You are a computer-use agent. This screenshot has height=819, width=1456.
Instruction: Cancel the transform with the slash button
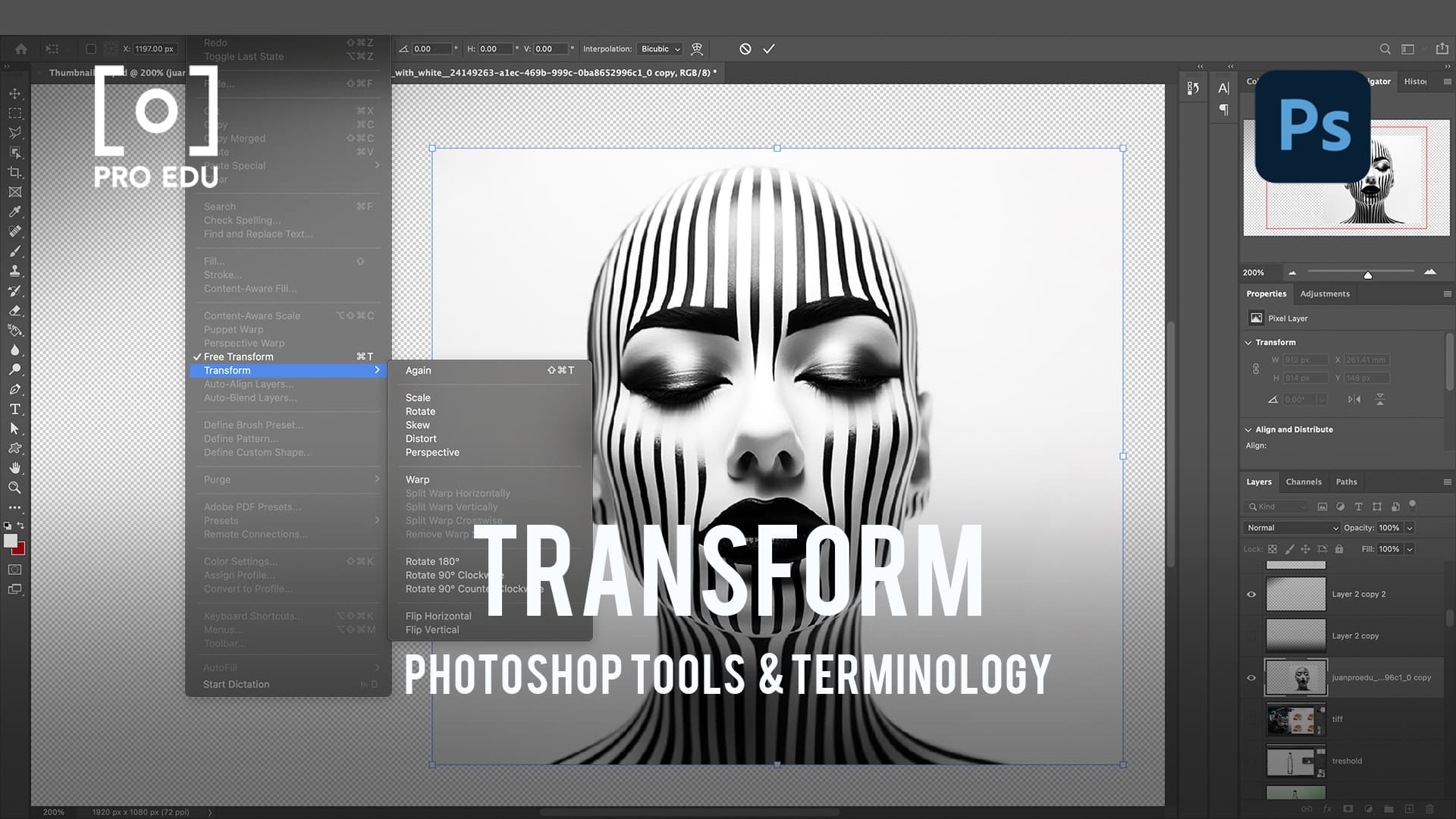click(x=744, y=49)
